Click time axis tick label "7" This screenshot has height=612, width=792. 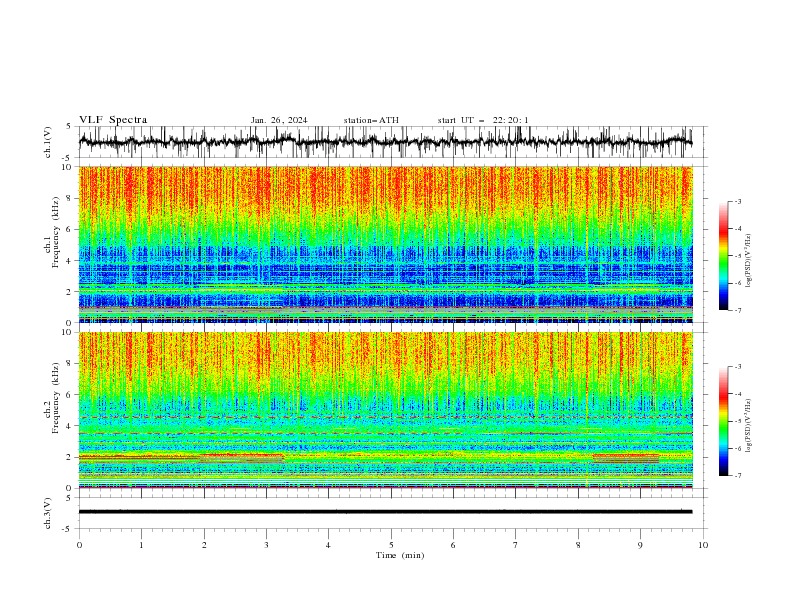[x=515, y=545]
